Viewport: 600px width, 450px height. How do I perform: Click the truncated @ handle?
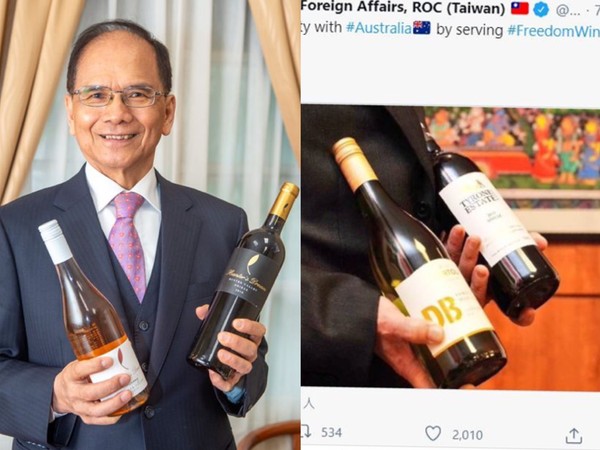coord(568,11)
